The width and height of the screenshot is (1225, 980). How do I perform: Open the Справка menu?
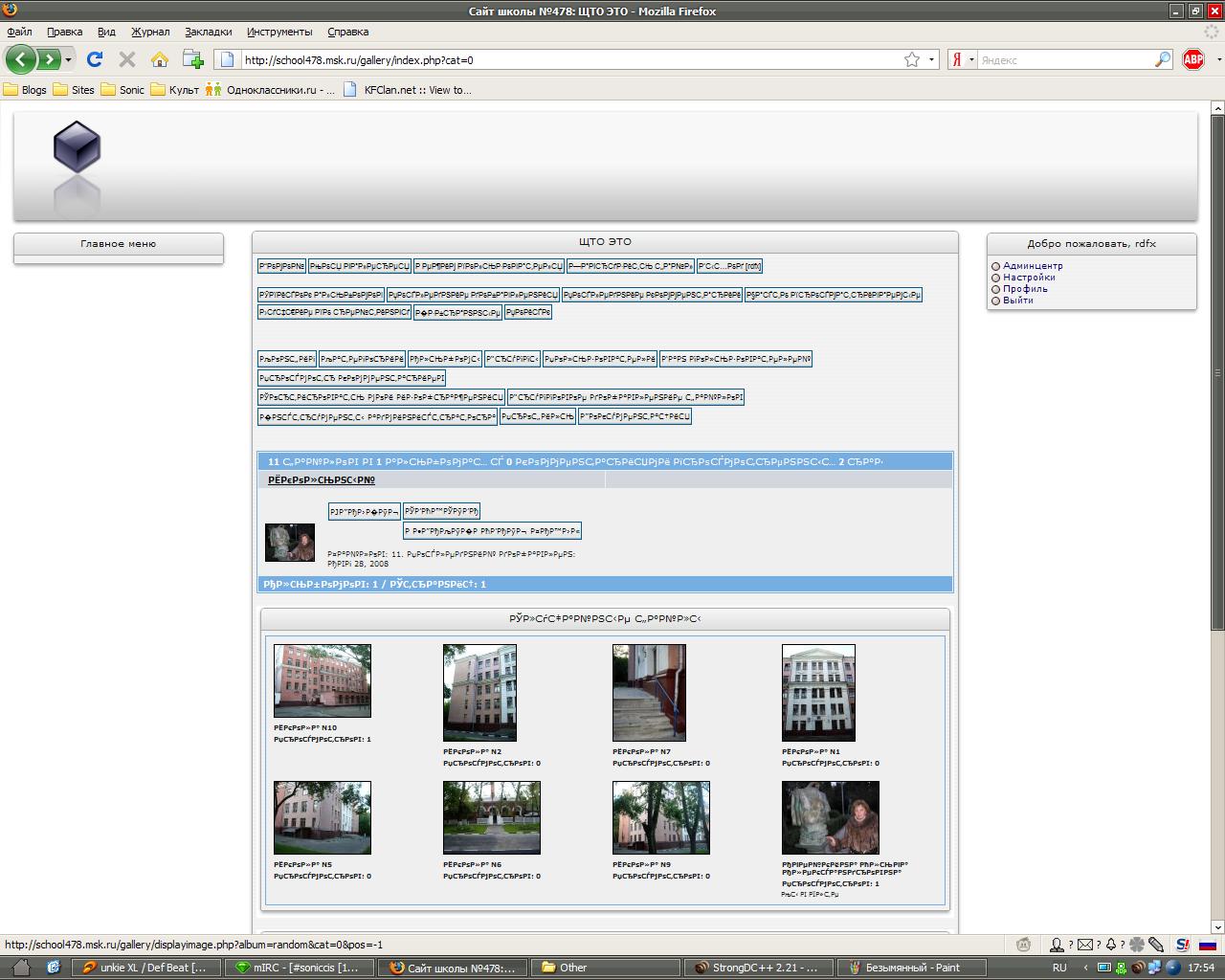tap(347, 32)
